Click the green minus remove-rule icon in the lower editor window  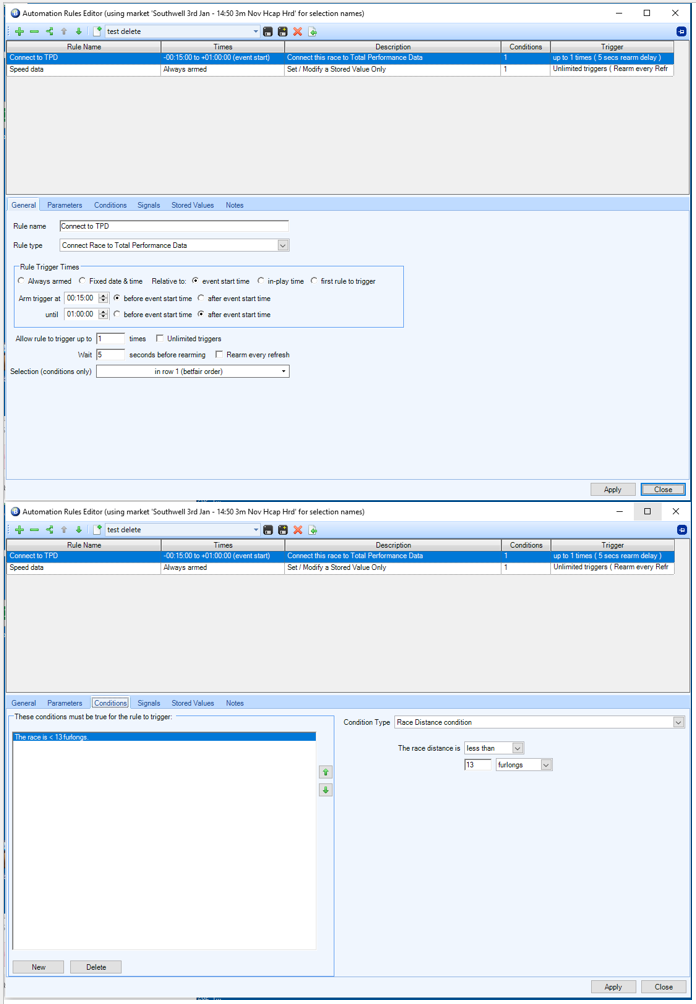[34, 530]
